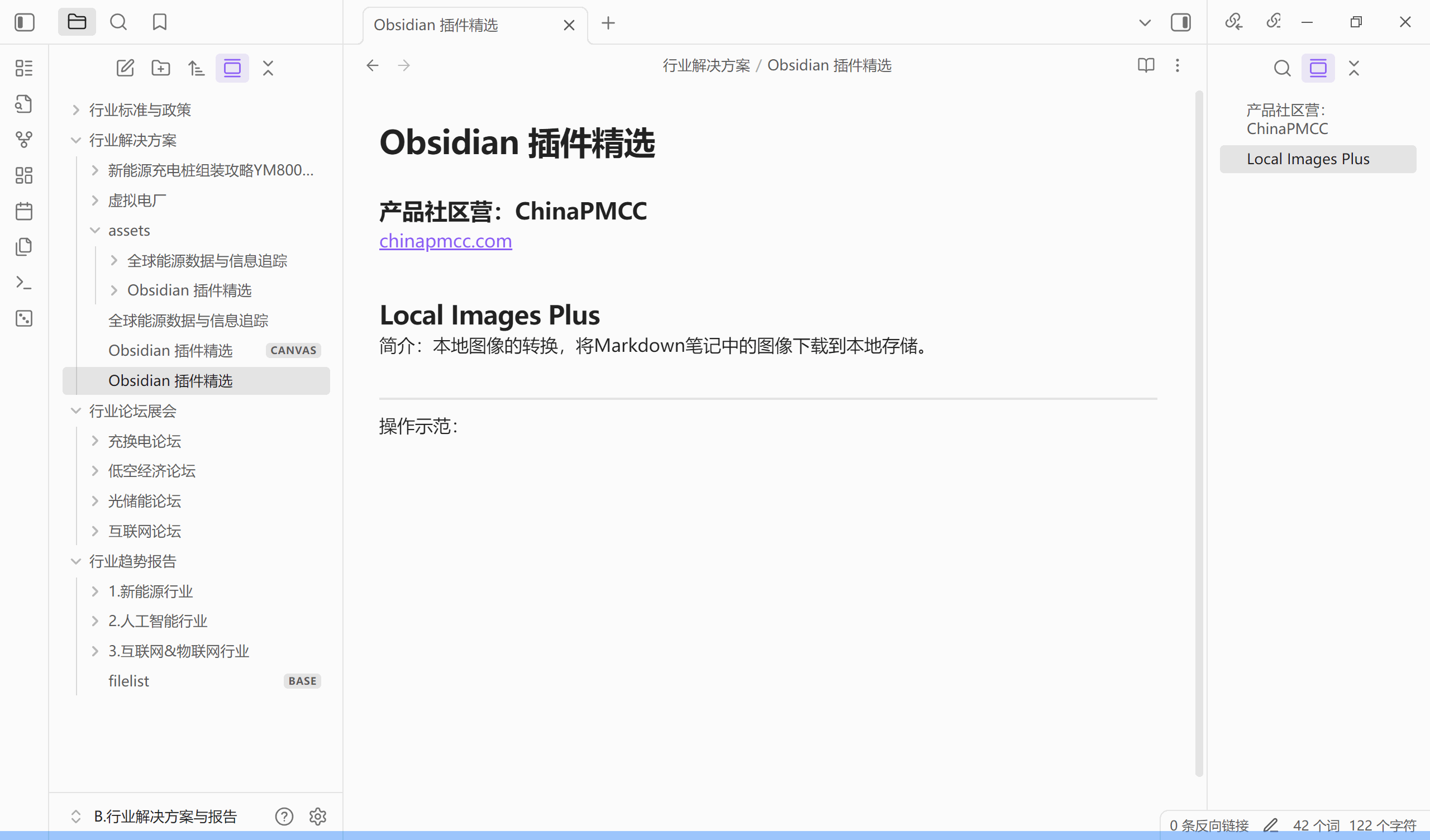
Task: Open vault switcher B.行业解决方案与报告
Action: coord(165,816)
